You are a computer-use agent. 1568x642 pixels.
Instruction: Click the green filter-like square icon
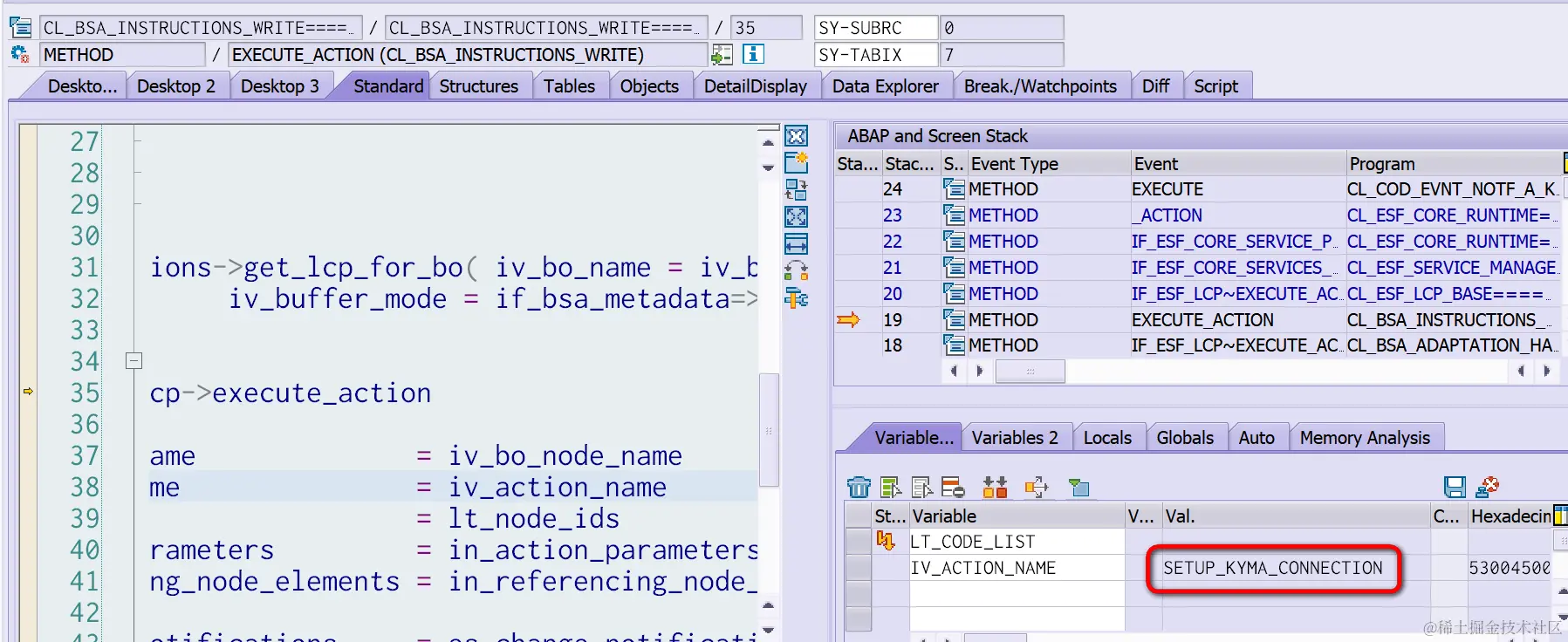coord(1079,487)
